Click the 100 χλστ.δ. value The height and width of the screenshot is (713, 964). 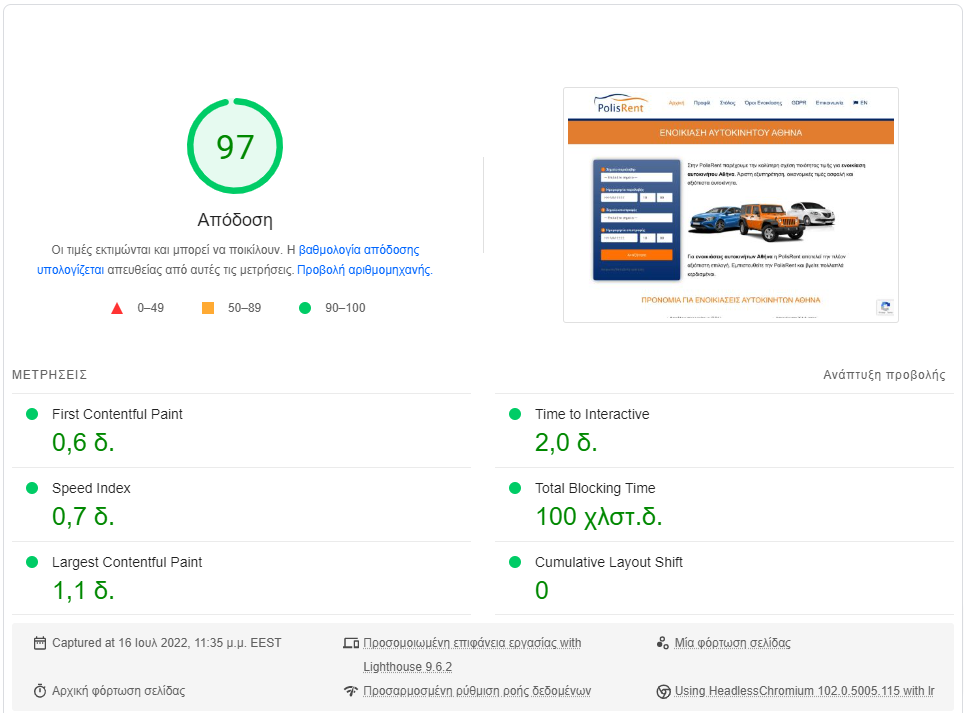coord(599,516)
